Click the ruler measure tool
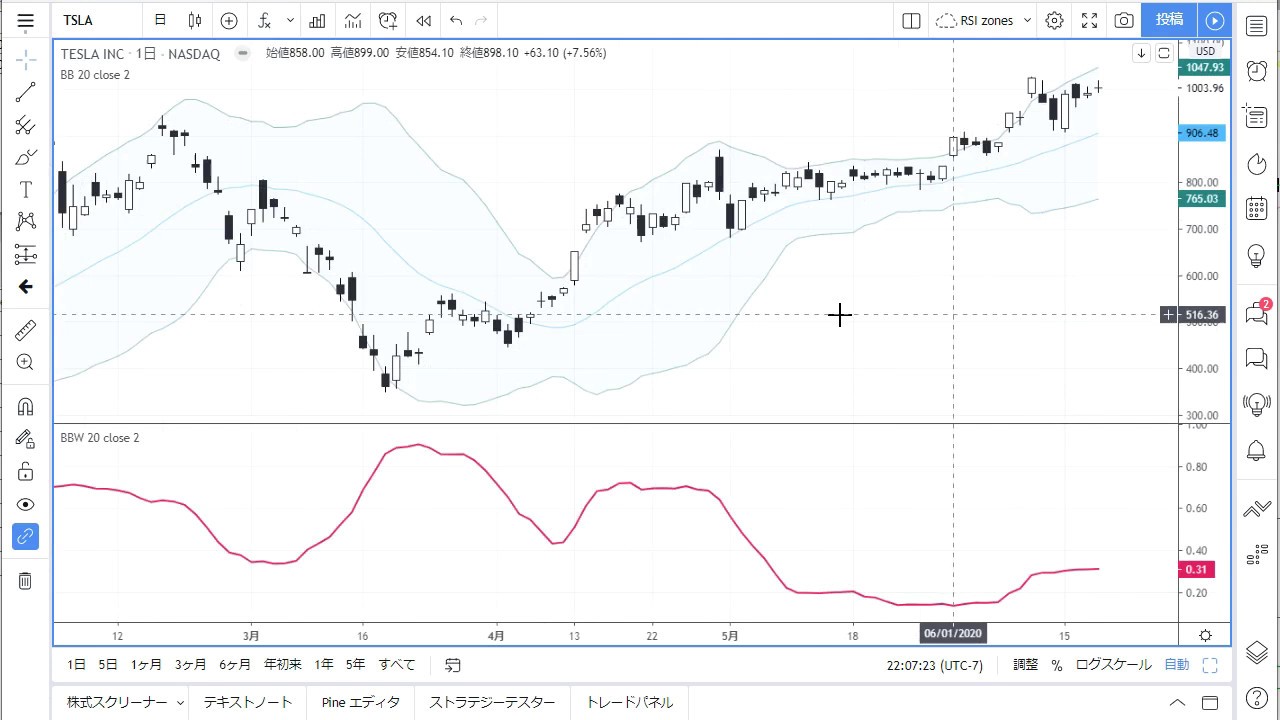1280x720 pixels. (x=25, y=330)
